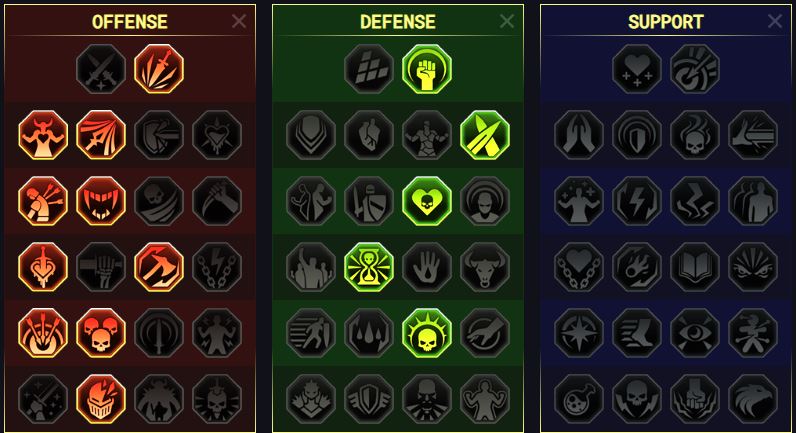This screenshot has width=796, height=433.
Task: Toggle the glowing dagger strike mastery
Action: [x=159, y=69]
